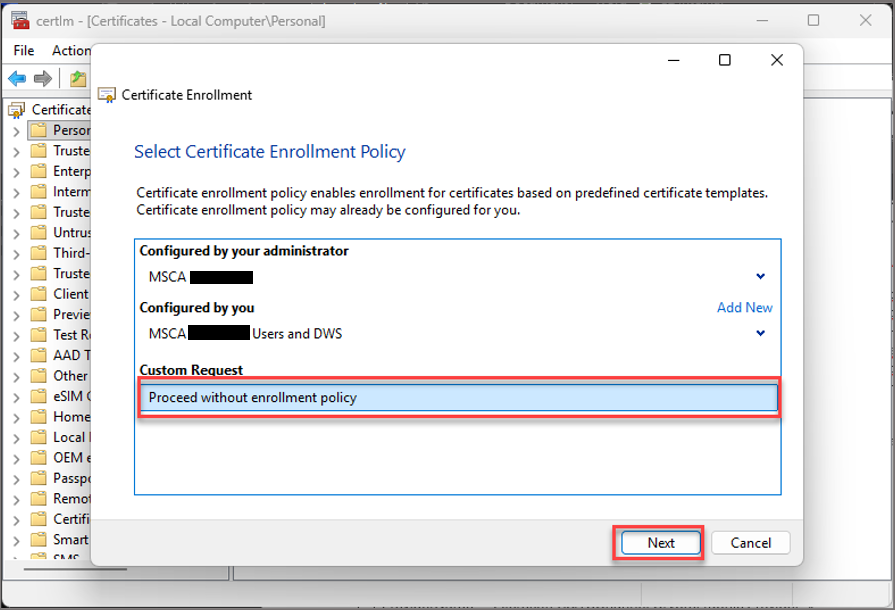Click the Cancel button
Screen dimensions: 895x610
point(751,543)
